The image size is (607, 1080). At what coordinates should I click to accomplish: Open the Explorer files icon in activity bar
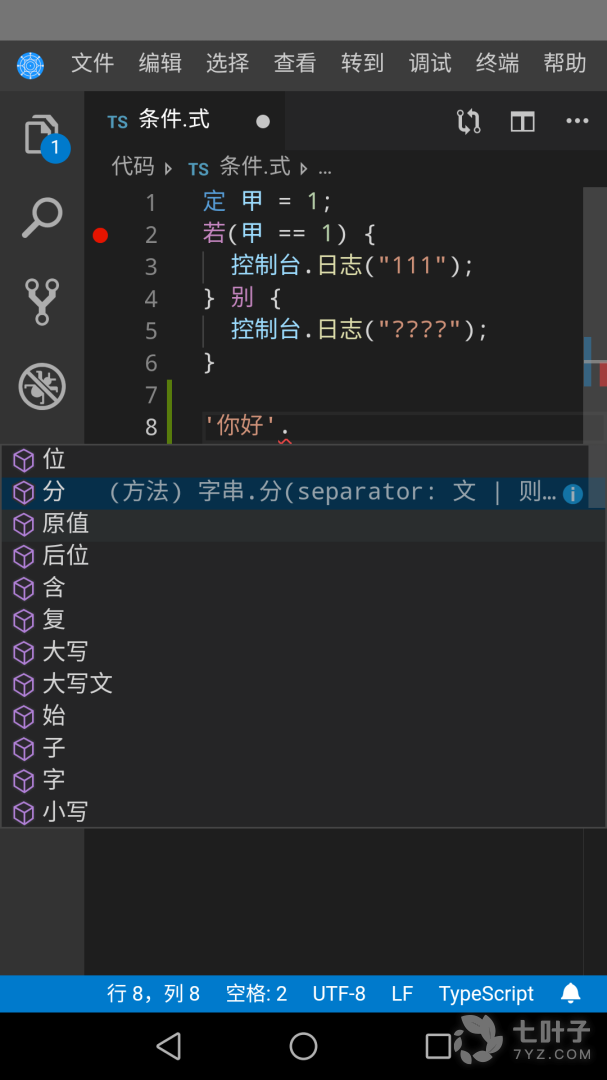point(42,137)
